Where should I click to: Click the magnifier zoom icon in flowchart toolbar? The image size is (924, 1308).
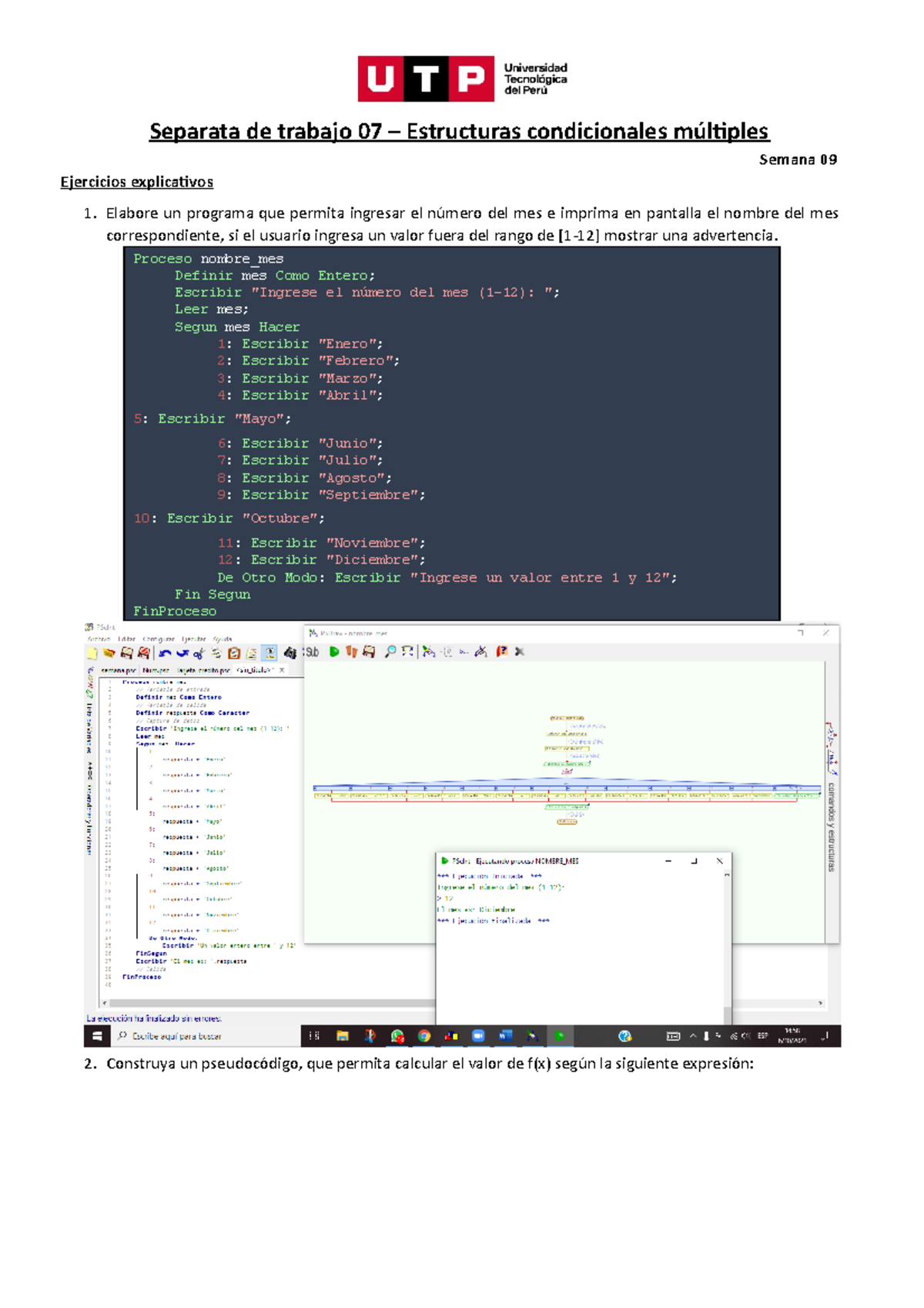pos(390,652)
